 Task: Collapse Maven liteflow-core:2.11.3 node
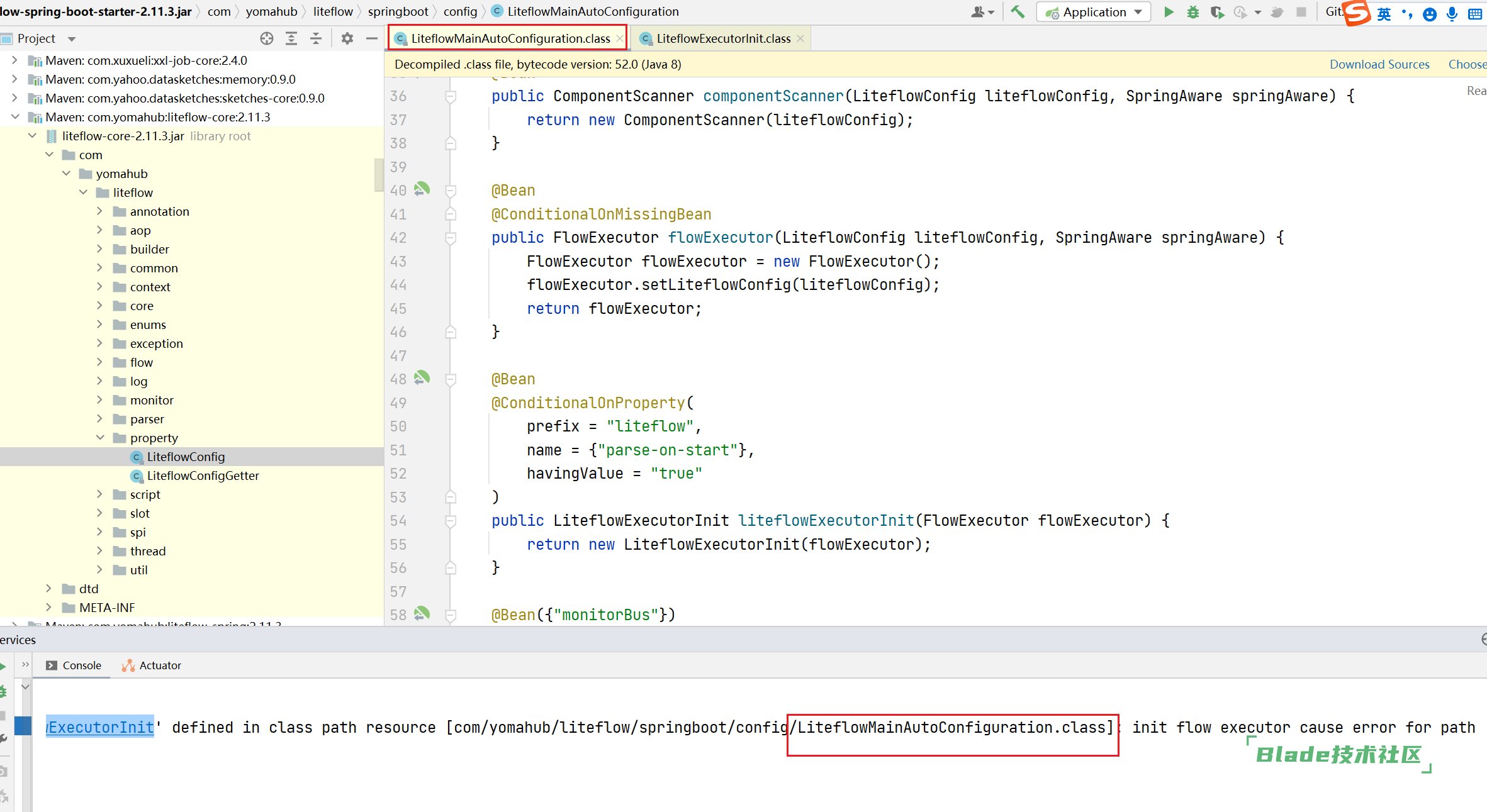click(x=15, y=117)
